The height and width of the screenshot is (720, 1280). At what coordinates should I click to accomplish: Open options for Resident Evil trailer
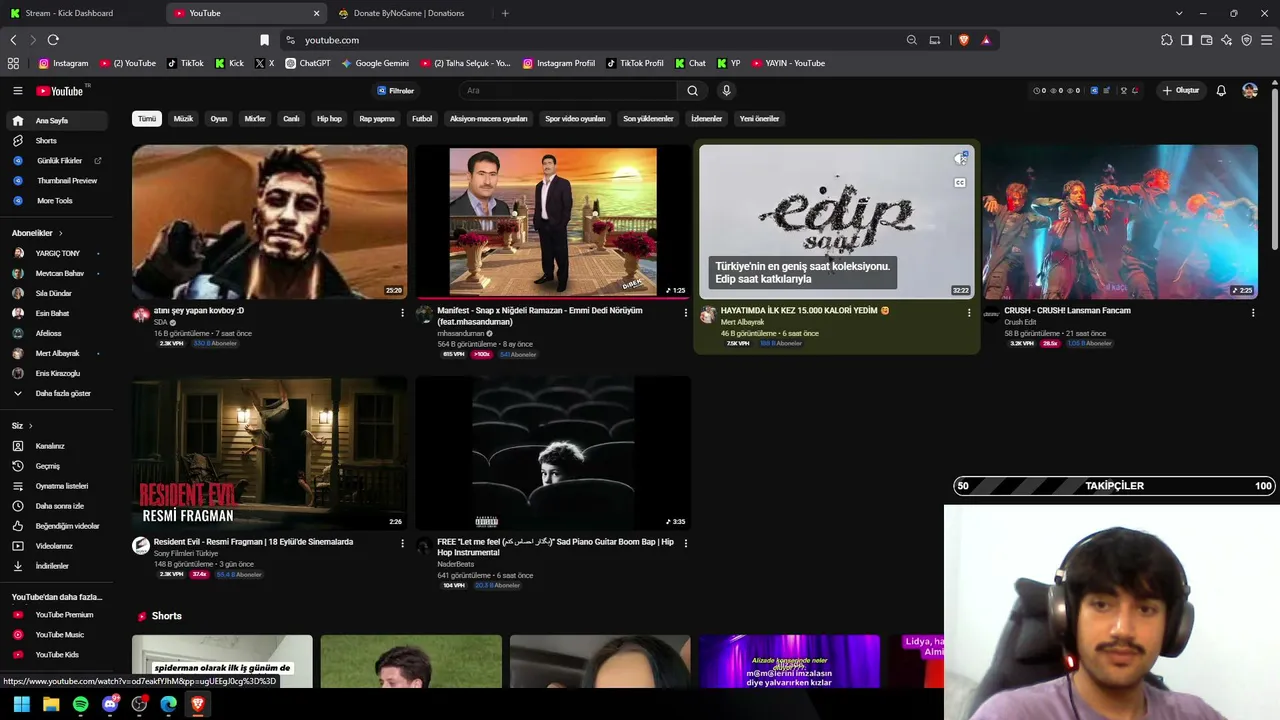402,544
